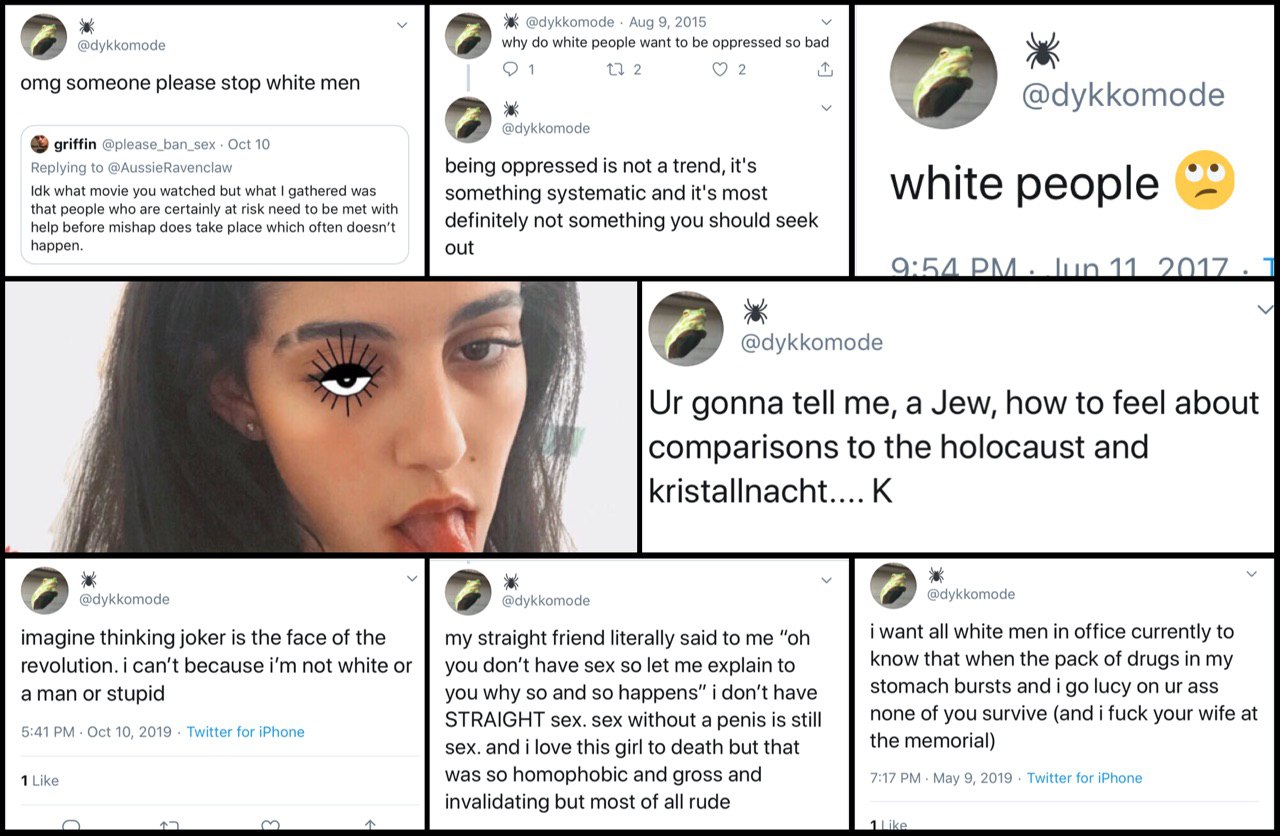Image resolution: width=1280 pixels, height=836 pixels.
Task: Open chevron menu on 'omg someone please stop' tweet
Action: pos(402,25)
